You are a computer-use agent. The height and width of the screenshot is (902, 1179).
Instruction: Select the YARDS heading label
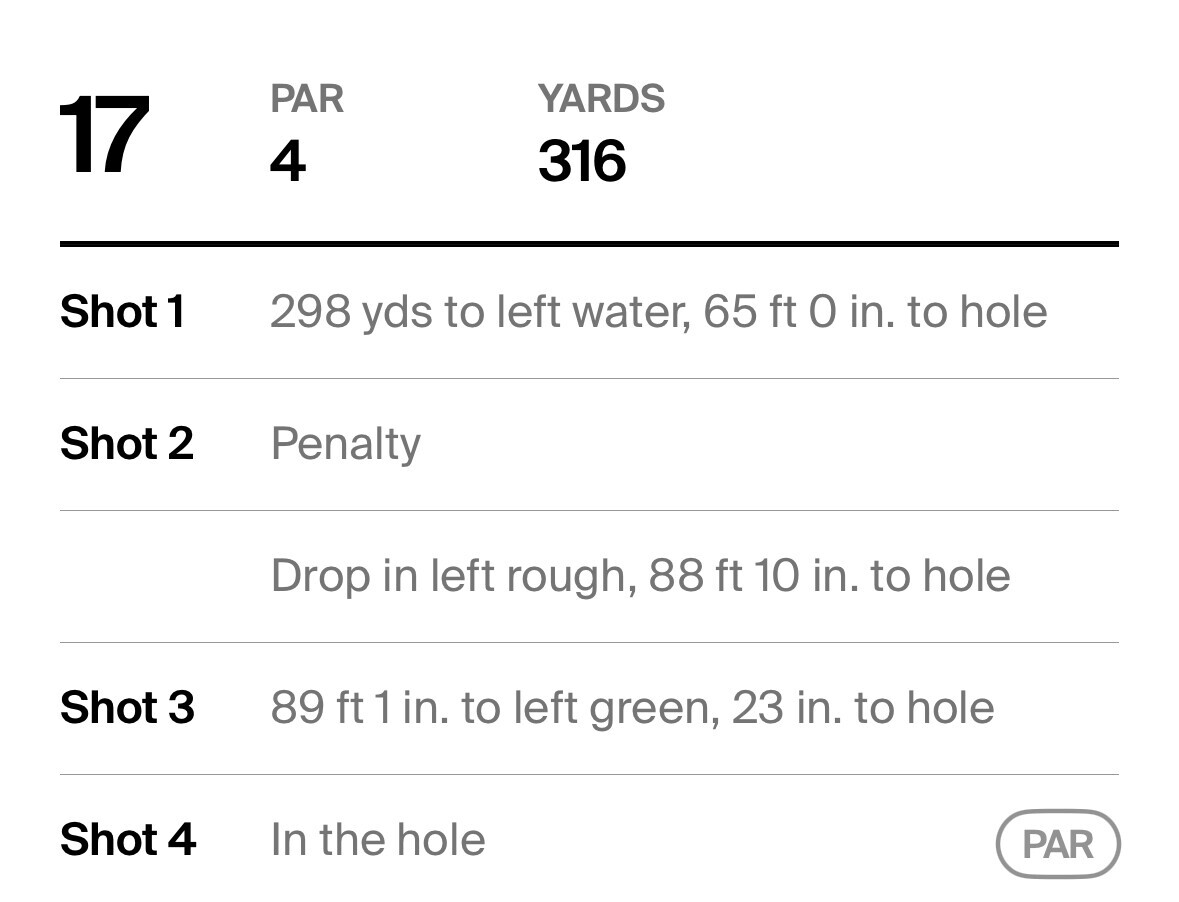point(601,99)
